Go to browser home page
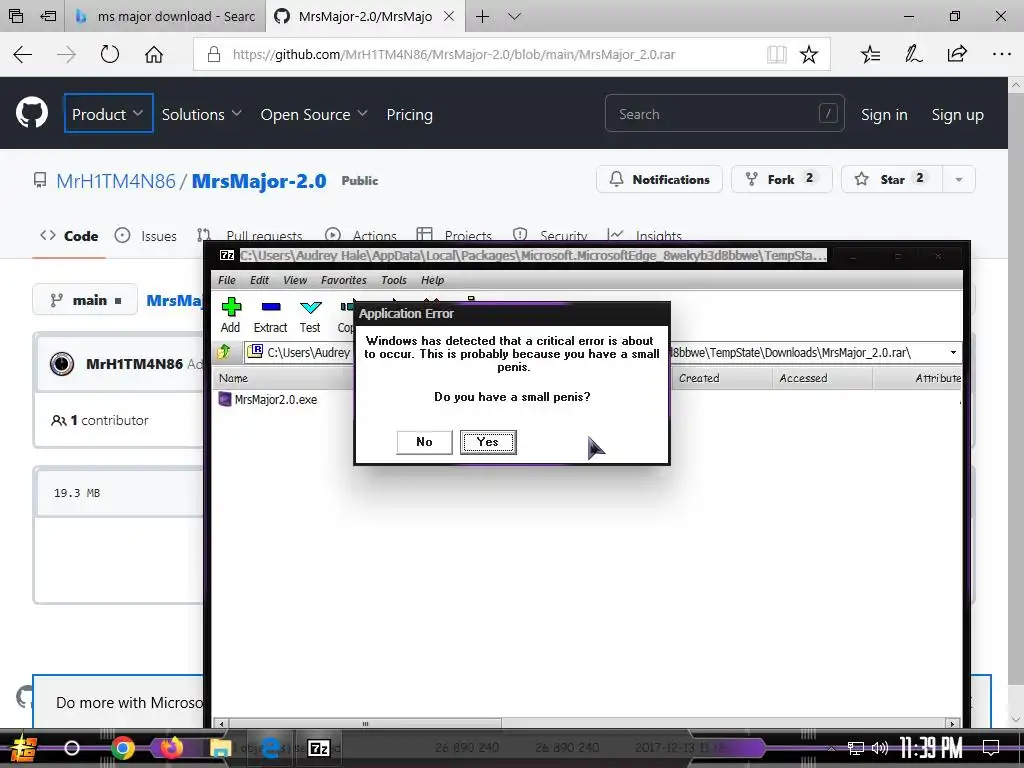The image size is (1024, 768). point(153,54)
